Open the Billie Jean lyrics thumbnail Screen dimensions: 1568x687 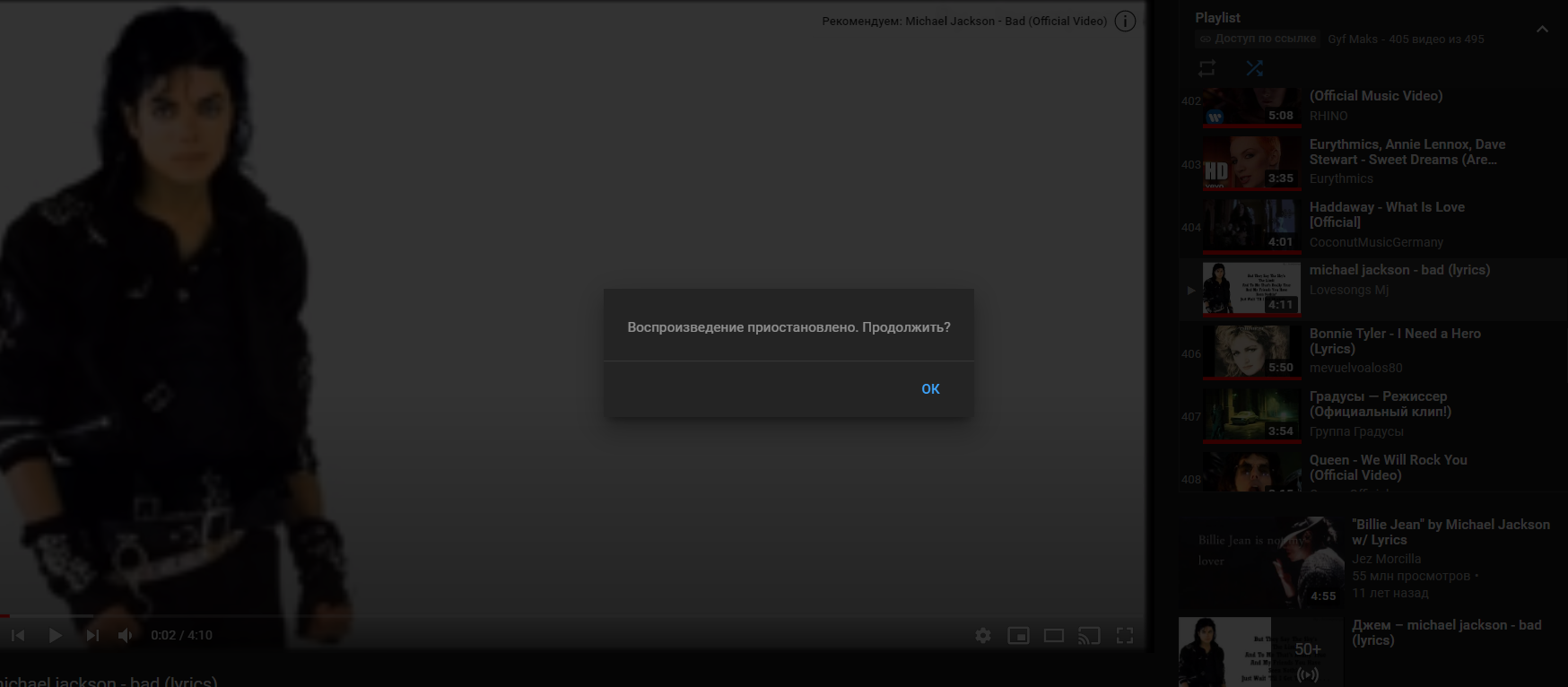[x=1260, y=561]
